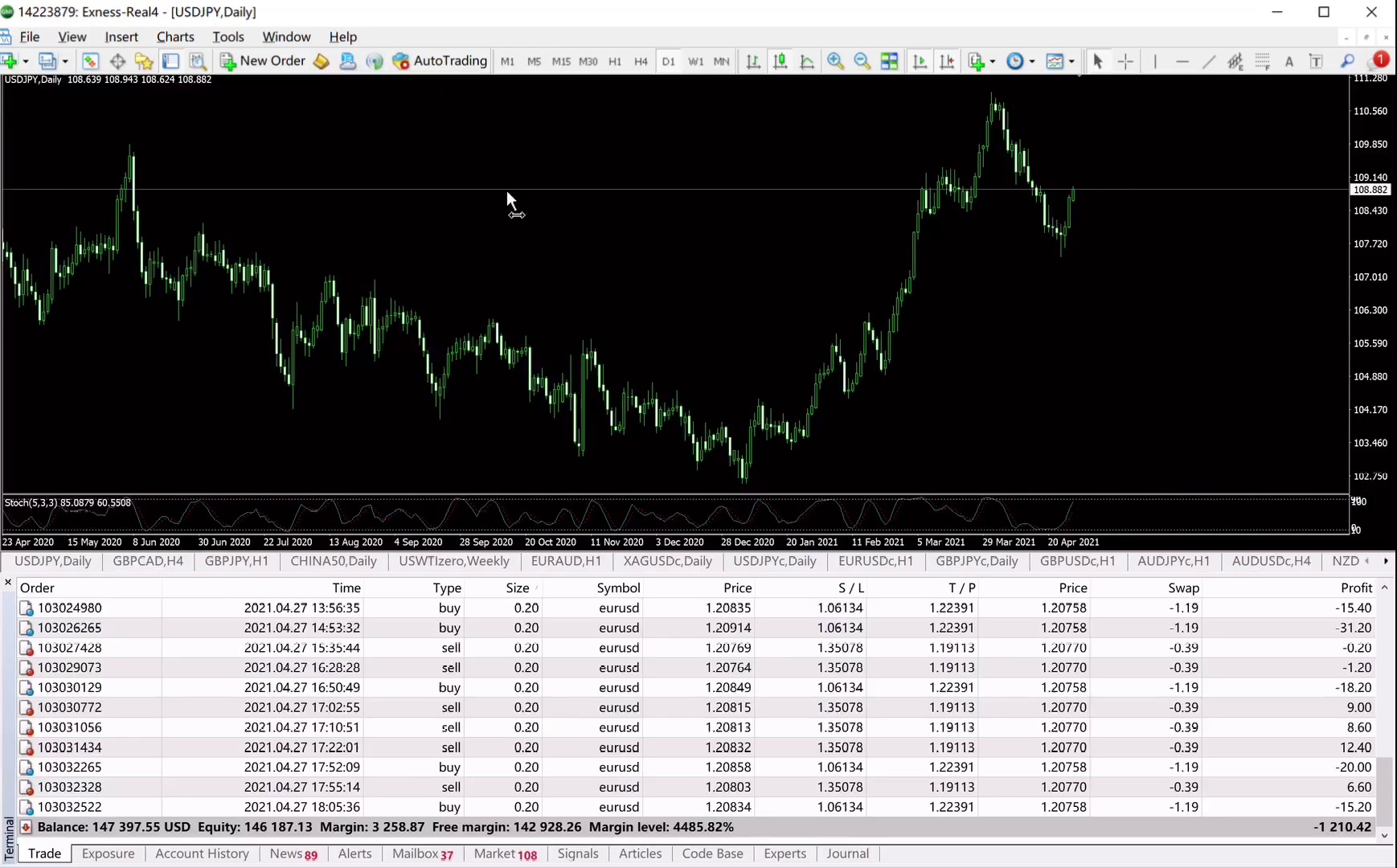Viewport: 1397px width, 868px height.
Task: Expand the Indicators list dropdown arrow
Action: [x=993, y=61]
